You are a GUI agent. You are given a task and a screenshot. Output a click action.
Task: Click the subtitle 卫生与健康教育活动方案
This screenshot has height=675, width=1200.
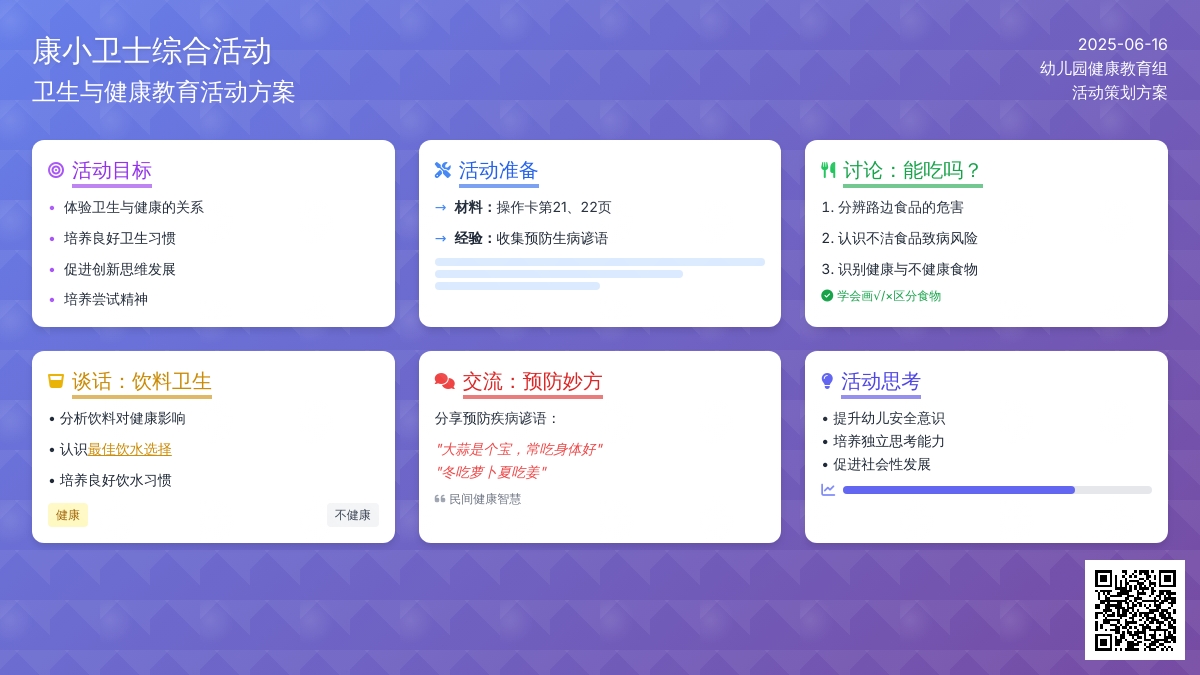(x=164, y=92)
